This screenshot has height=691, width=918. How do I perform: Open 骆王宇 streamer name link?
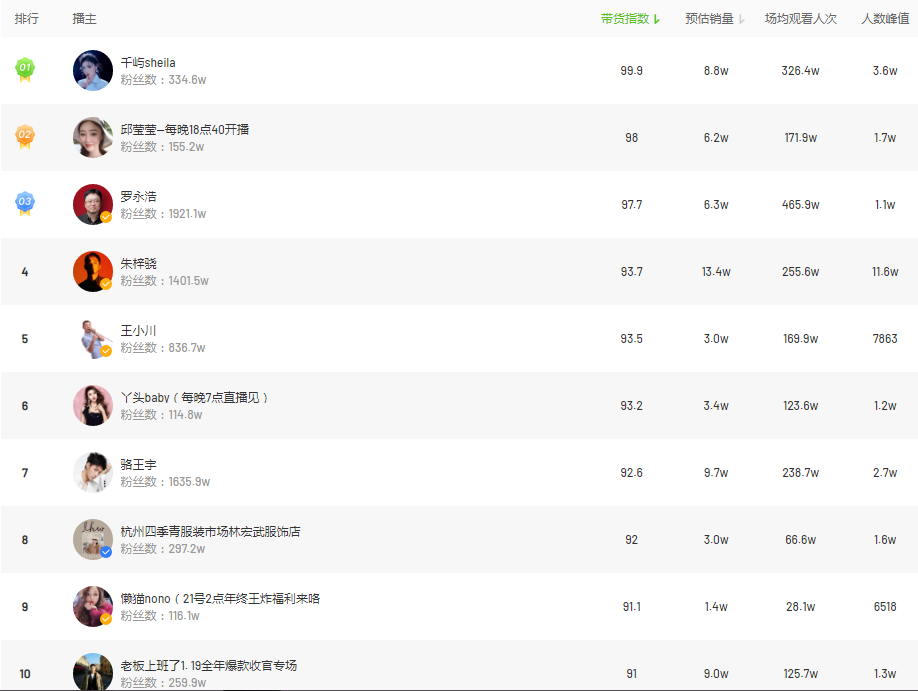coord(139,465)
